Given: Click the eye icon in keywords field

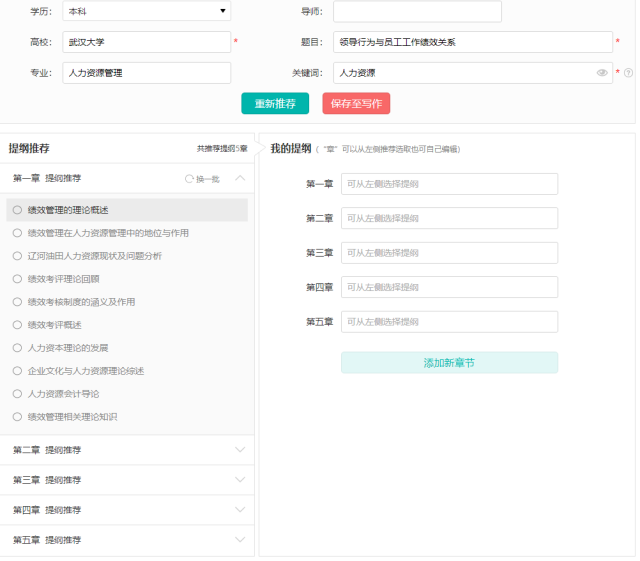Looking at the screenshot, I should (x=602, y=73).
